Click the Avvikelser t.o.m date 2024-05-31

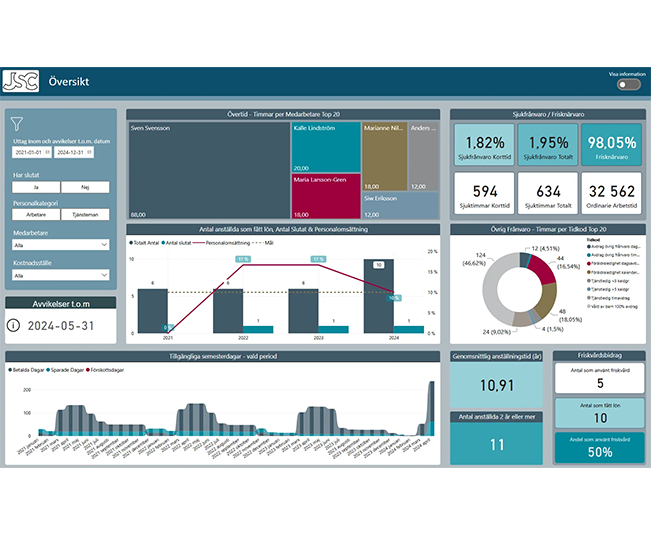click(x=61, y=326)
